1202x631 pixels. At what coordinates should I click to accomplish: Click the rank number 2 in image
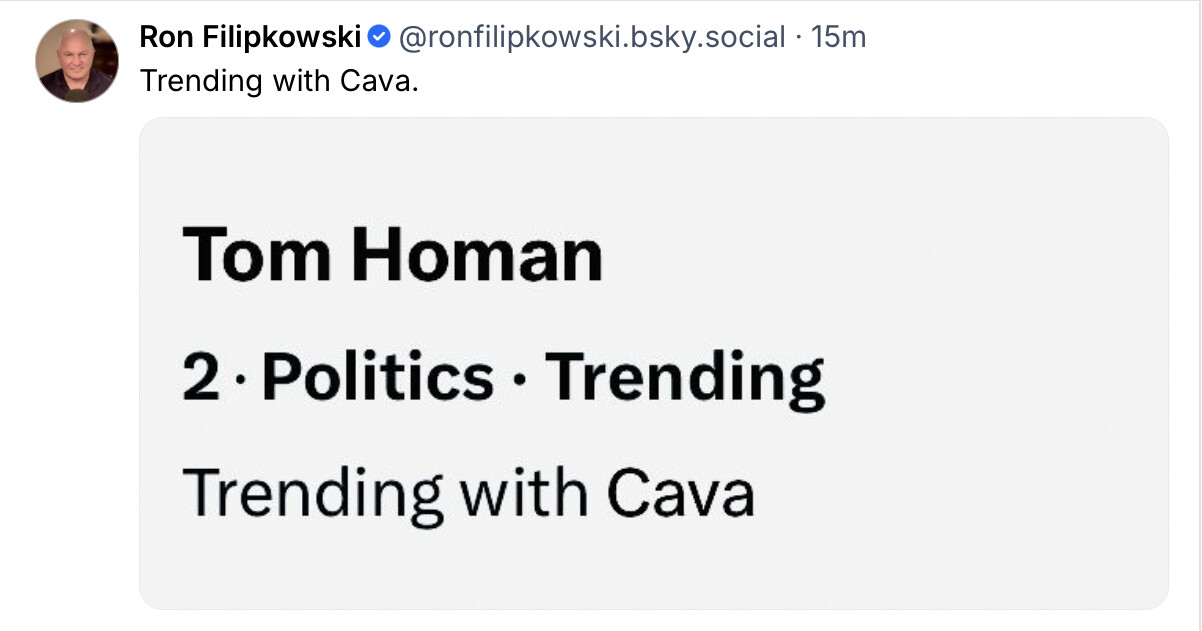point(200,377)
